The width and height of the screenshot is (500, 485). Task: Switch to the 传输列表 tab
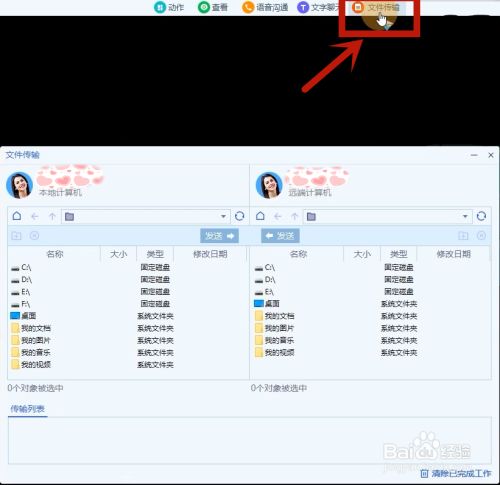[27, 409]
